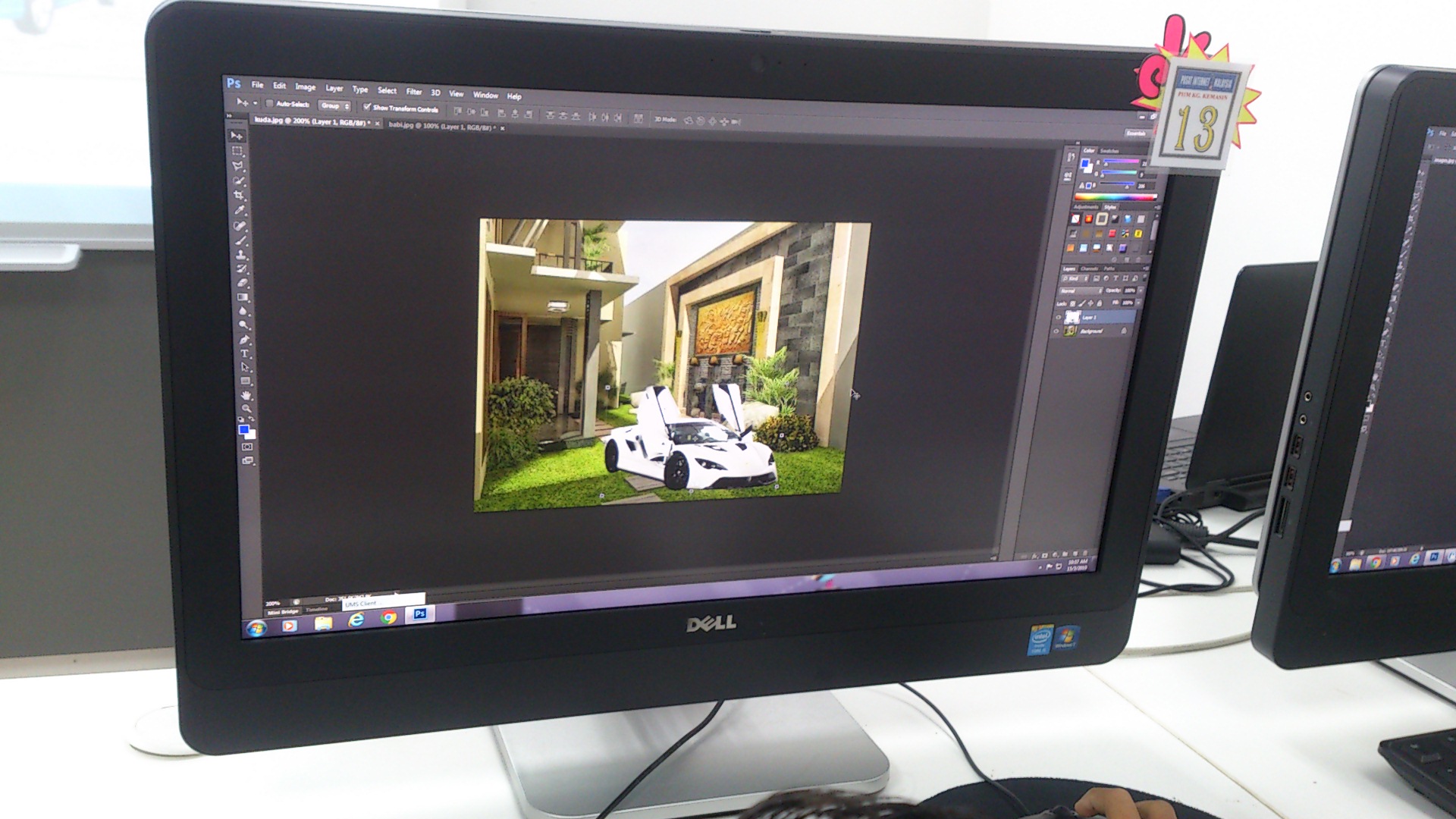Change screen mode via toolbox icon

(248, 460)
